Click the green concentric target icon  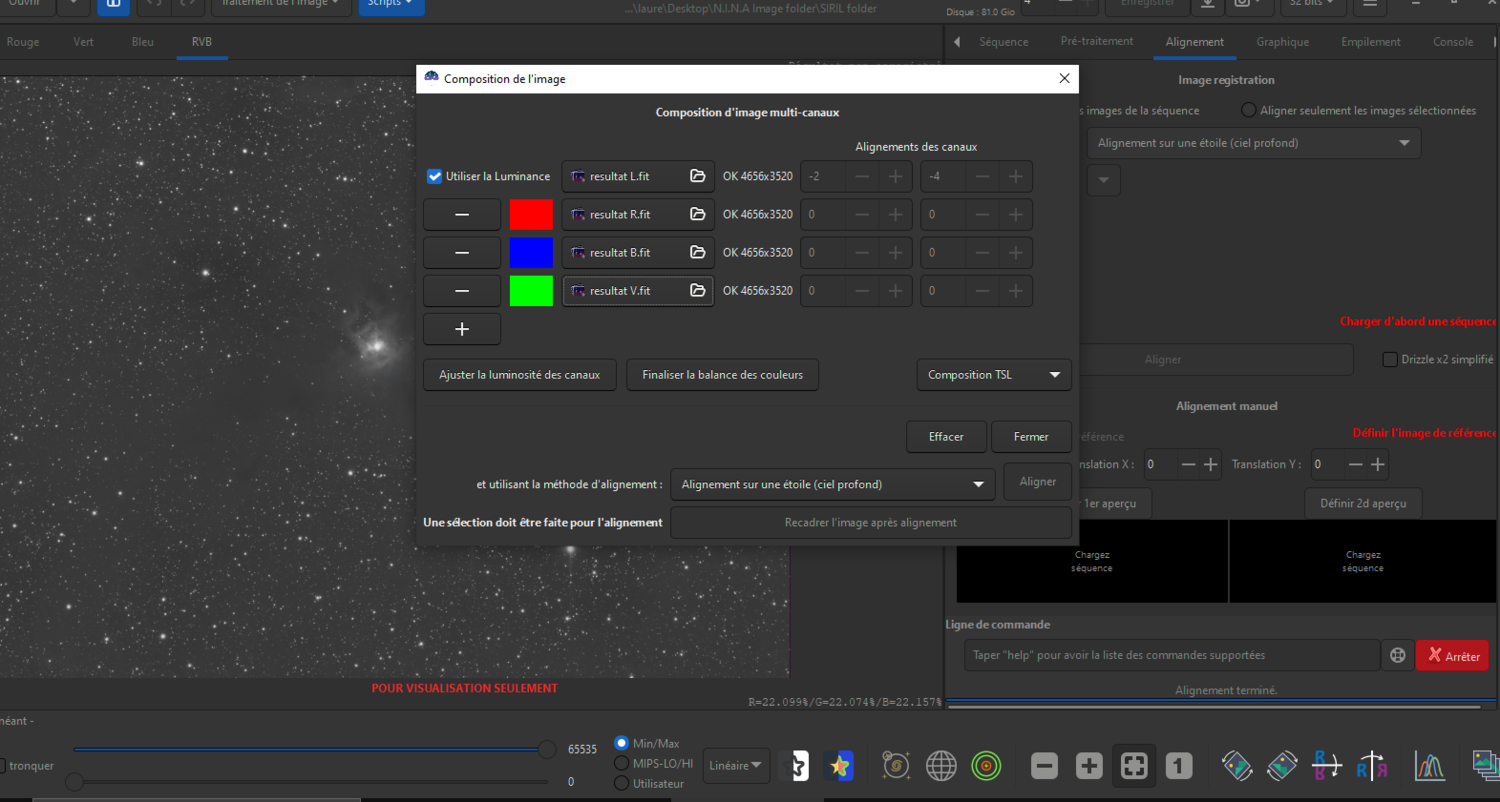[x=986, y=766]
